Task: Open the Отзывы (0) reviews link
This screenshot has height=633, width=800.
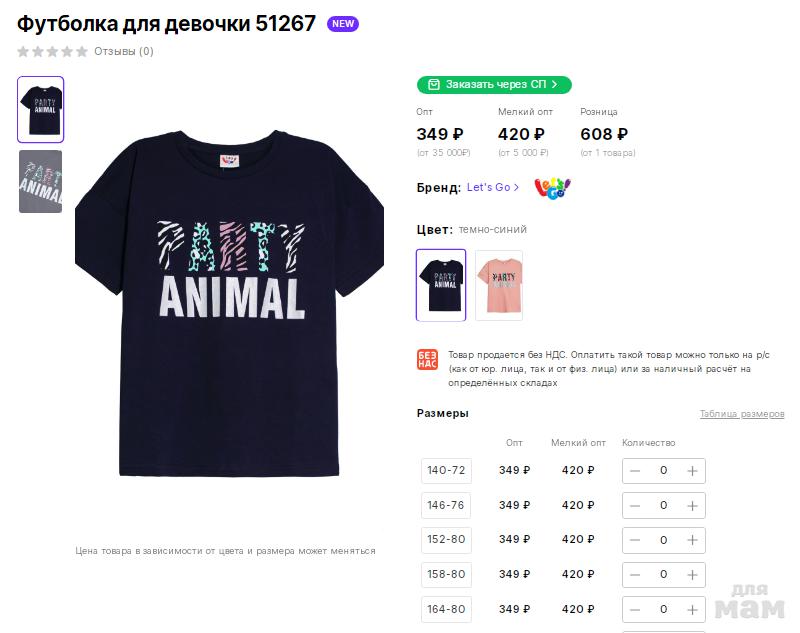Action: (x=124, y=51)
